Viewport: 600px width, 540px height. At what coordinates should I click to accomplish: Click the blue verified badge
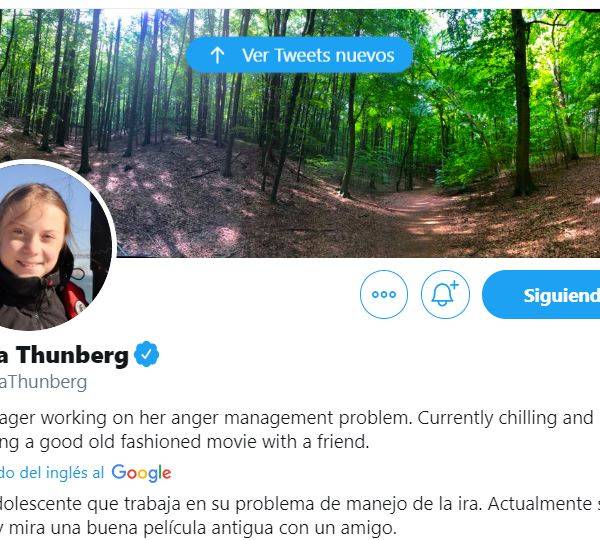[x=147, y=354]
